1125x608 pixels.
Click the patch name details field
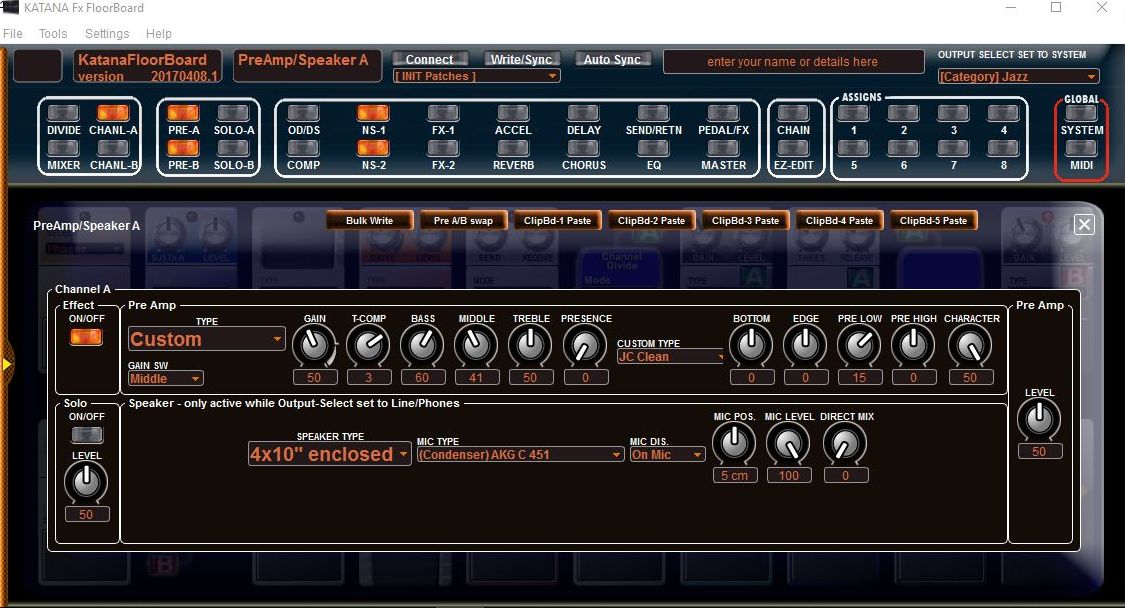(793, 62)
